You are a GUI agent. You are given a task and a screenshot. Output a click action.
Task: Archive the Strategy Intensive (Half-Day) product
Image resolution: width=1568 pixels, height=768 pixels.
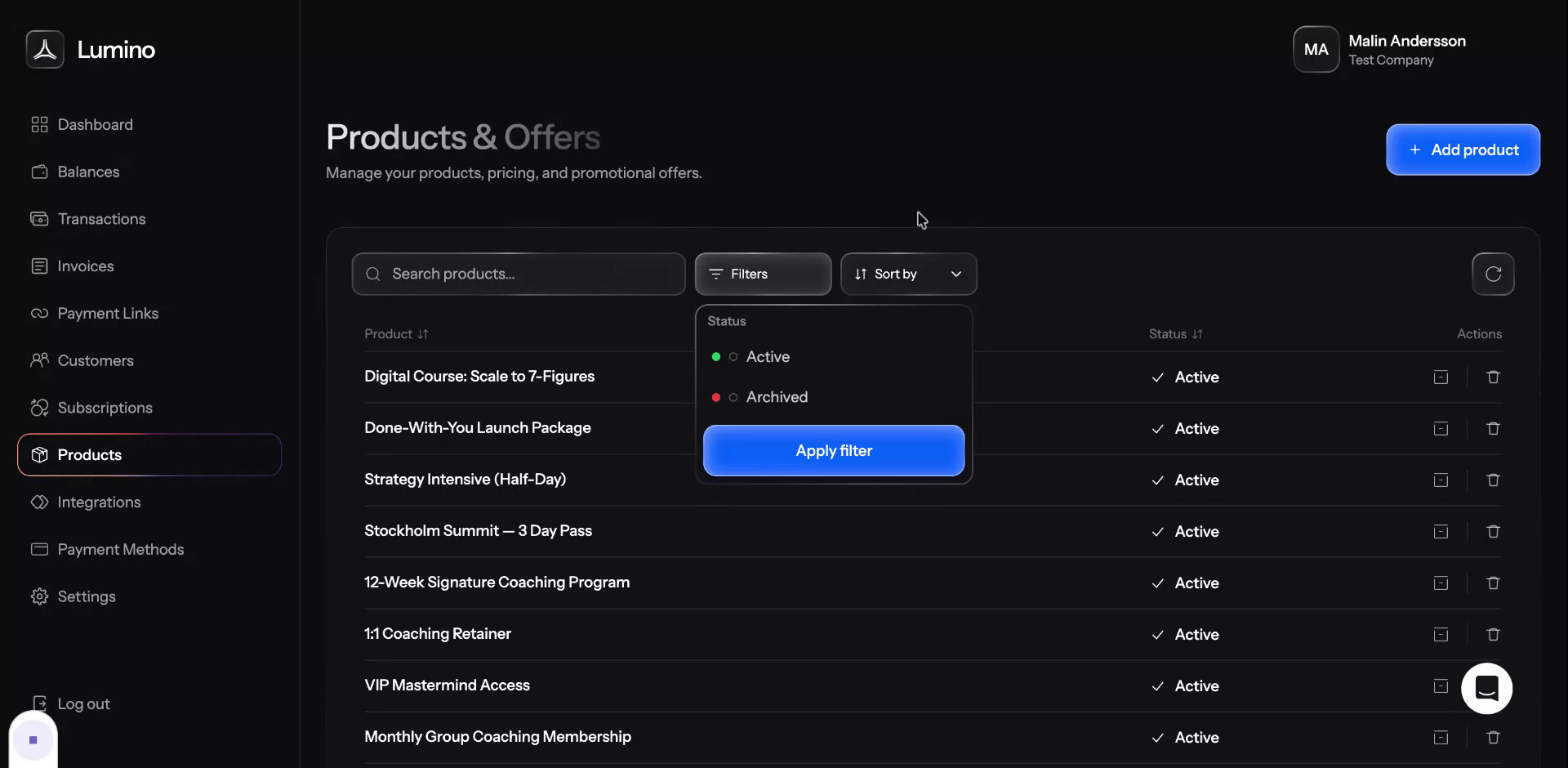1441,480
